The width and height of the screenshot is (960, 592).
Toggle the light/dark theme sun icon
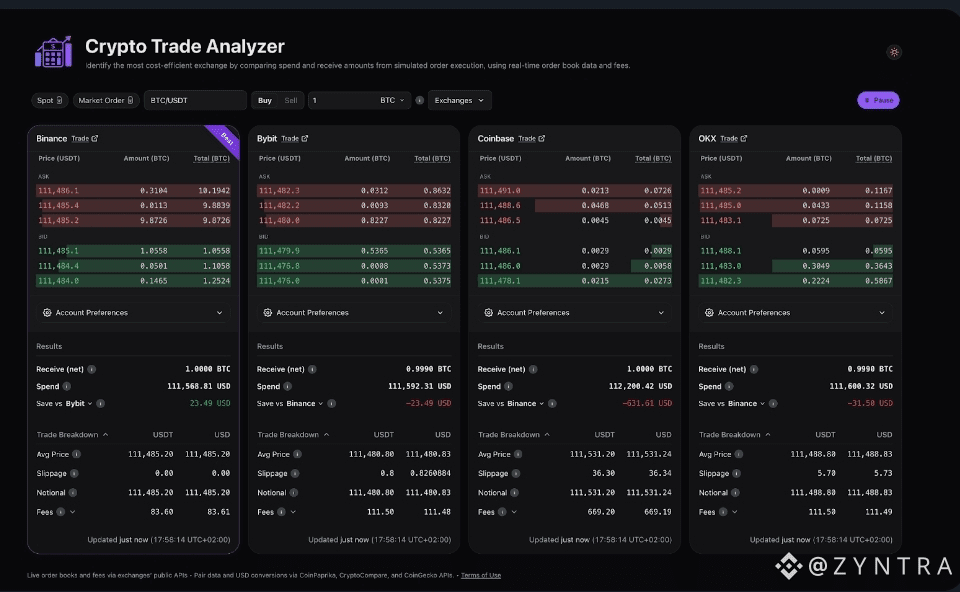894,52
